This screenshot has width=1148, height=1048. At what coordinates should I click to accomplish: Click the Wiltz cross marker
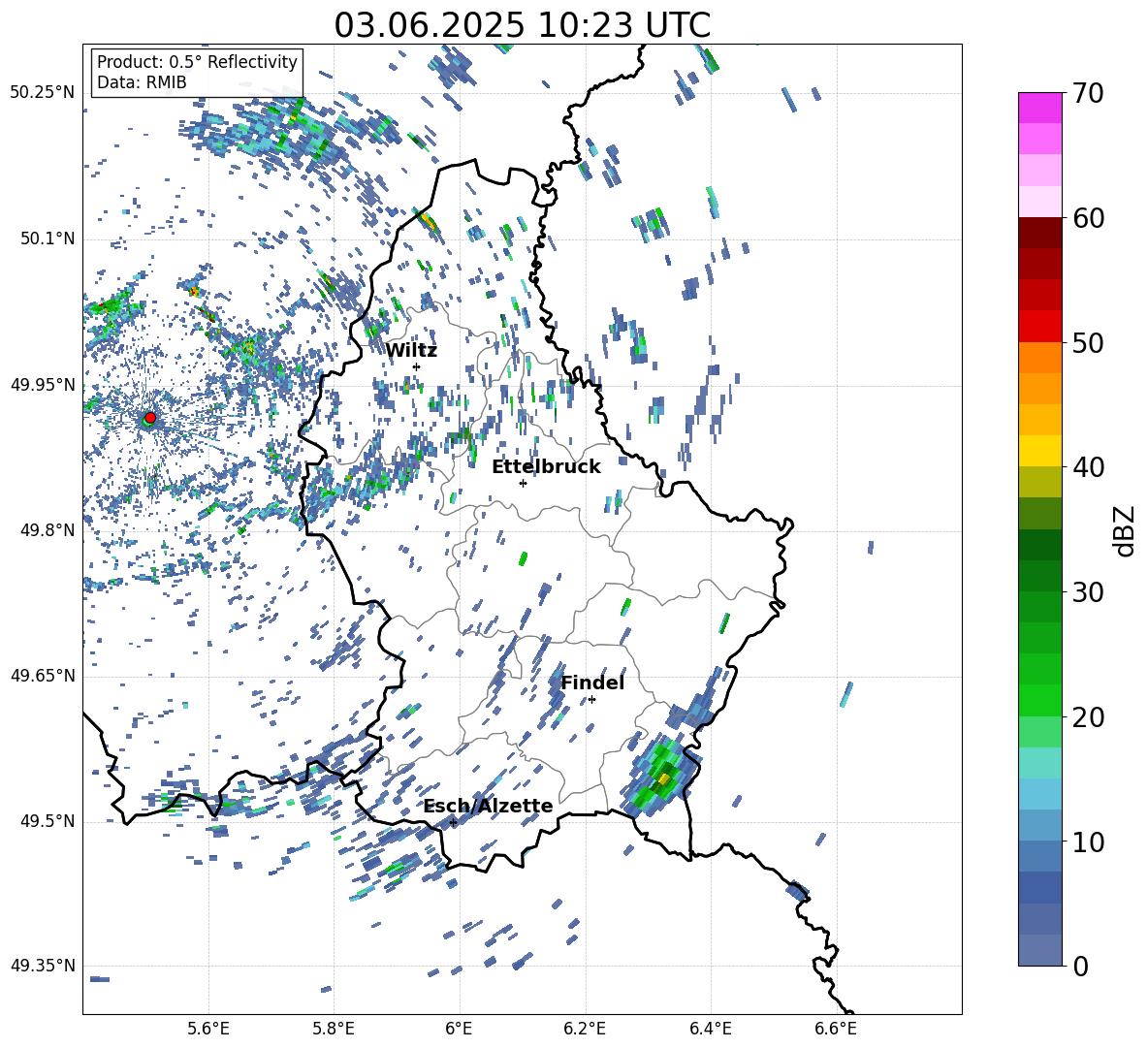point(417,366)
